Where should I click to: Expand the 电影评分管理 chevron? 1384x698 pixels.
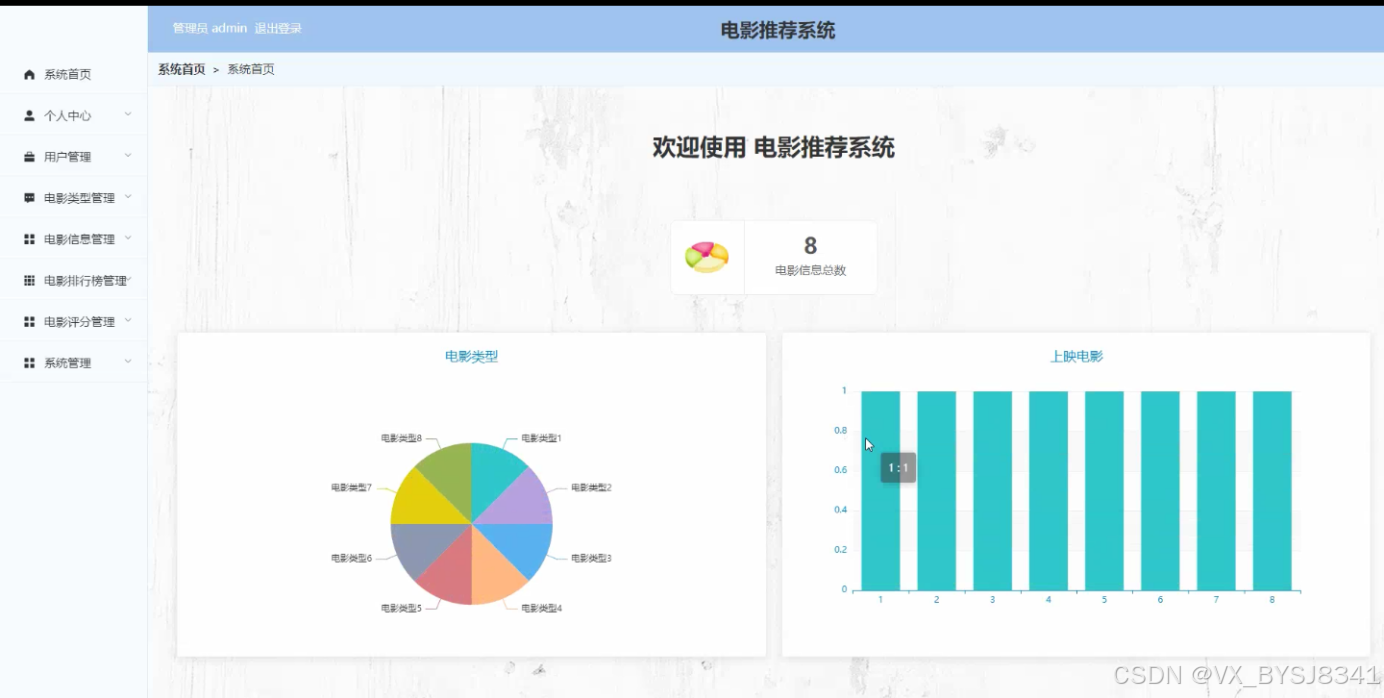point(128,321)
